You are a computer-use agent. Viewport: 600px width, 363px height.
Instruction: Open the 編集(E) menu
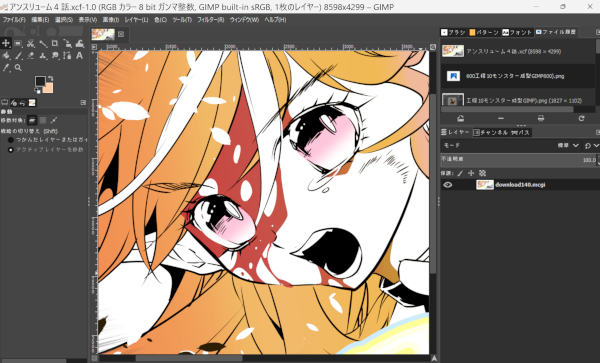[40, 20]
